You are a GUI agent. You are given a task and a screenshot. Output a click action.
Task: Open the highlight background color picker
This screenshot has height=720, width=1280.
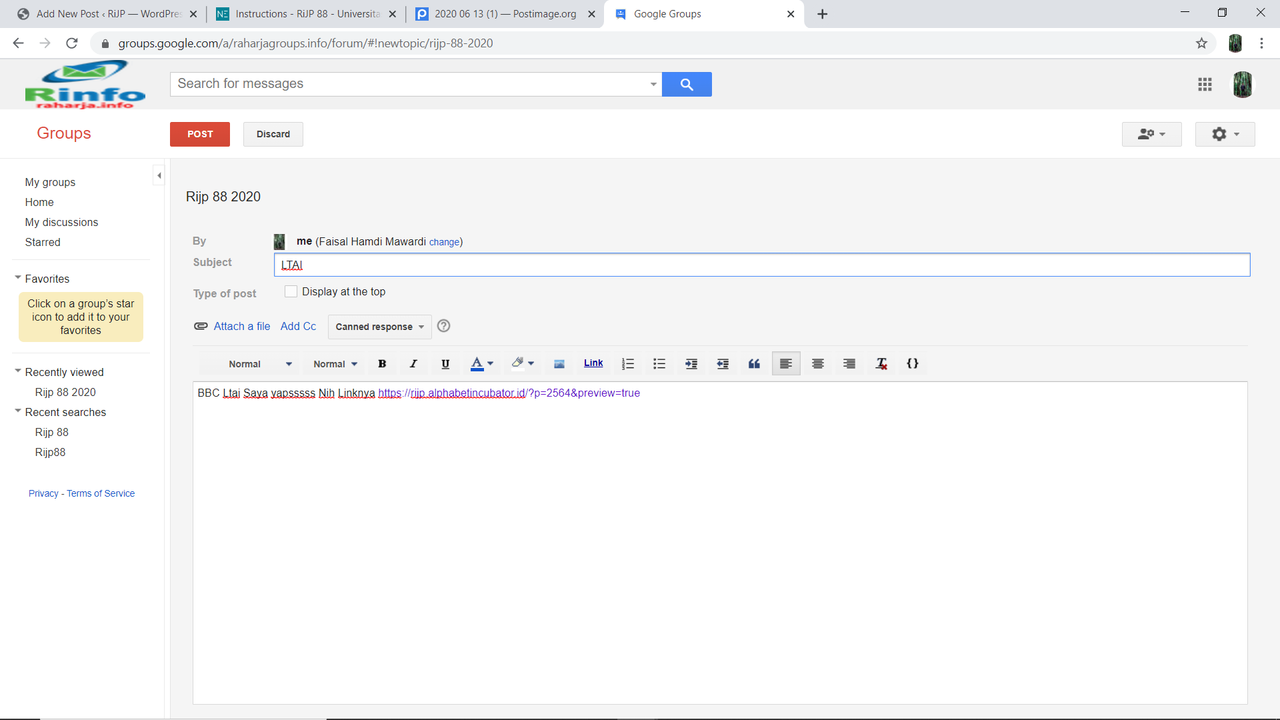point(522,364)
